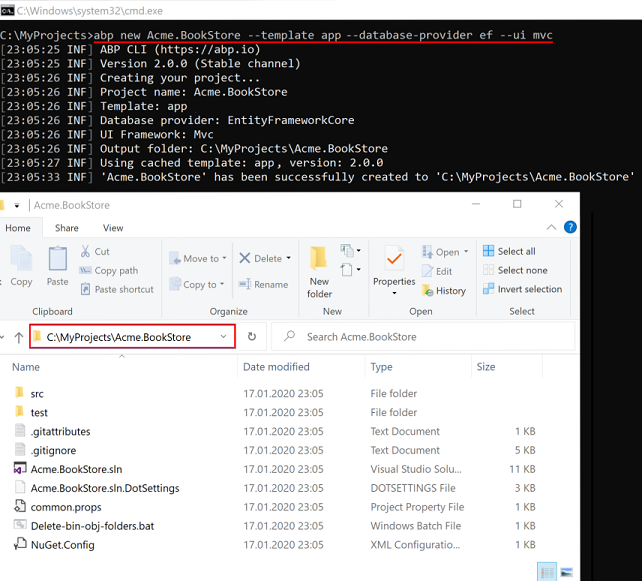Switch to large icons view toggle
The height and width of the screenshot is (581, 642).
tap(566, 572)
